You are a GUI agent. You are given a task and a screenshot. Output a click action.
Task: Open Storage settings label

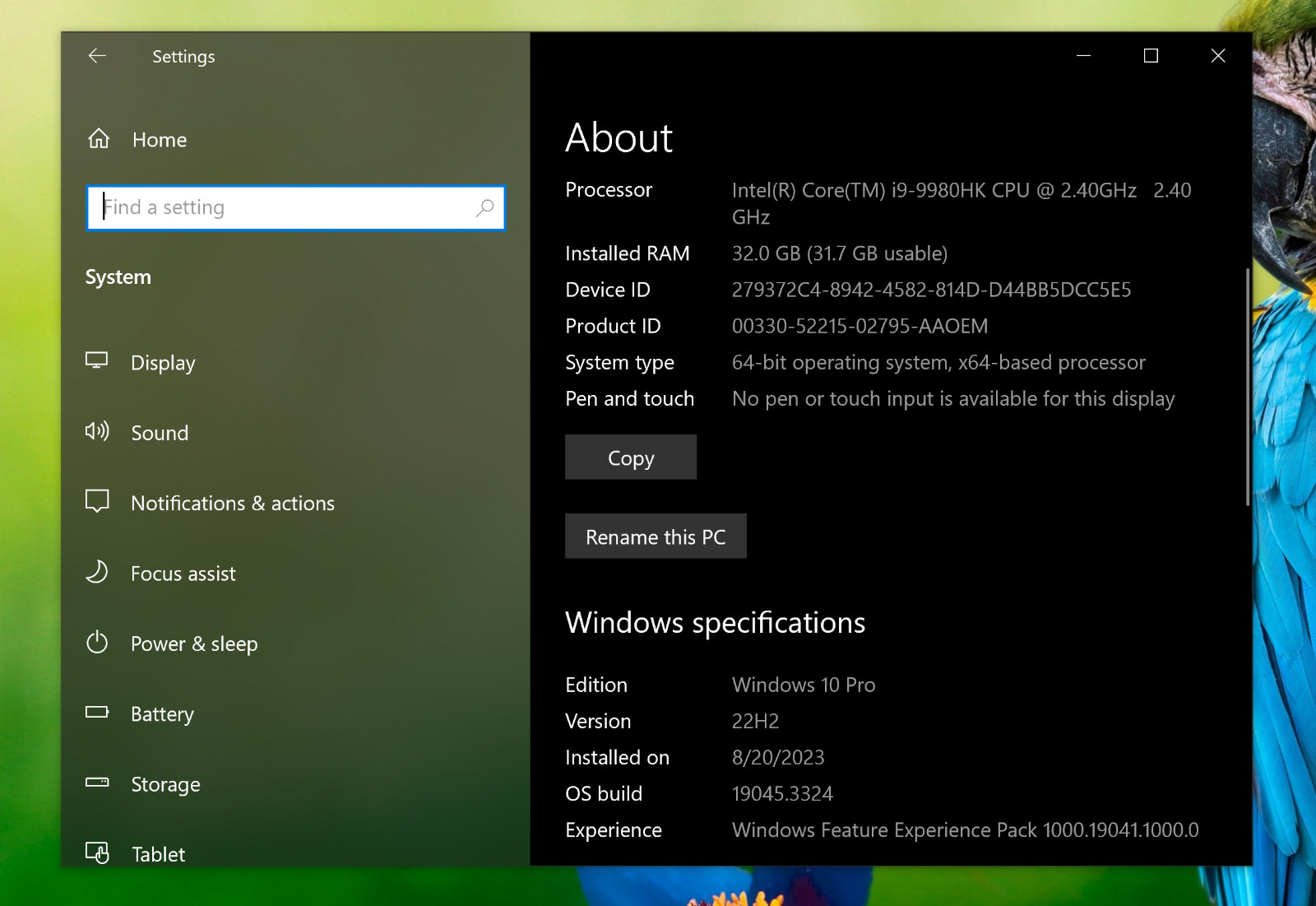pyautogui.click(x=165, y=784)
